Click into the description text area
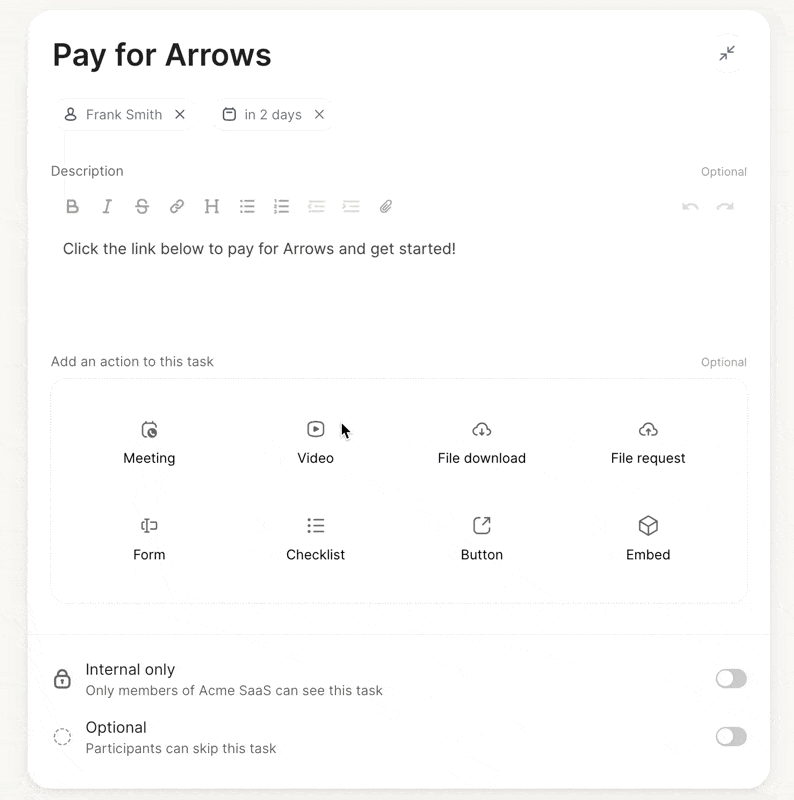 point(399,276)
